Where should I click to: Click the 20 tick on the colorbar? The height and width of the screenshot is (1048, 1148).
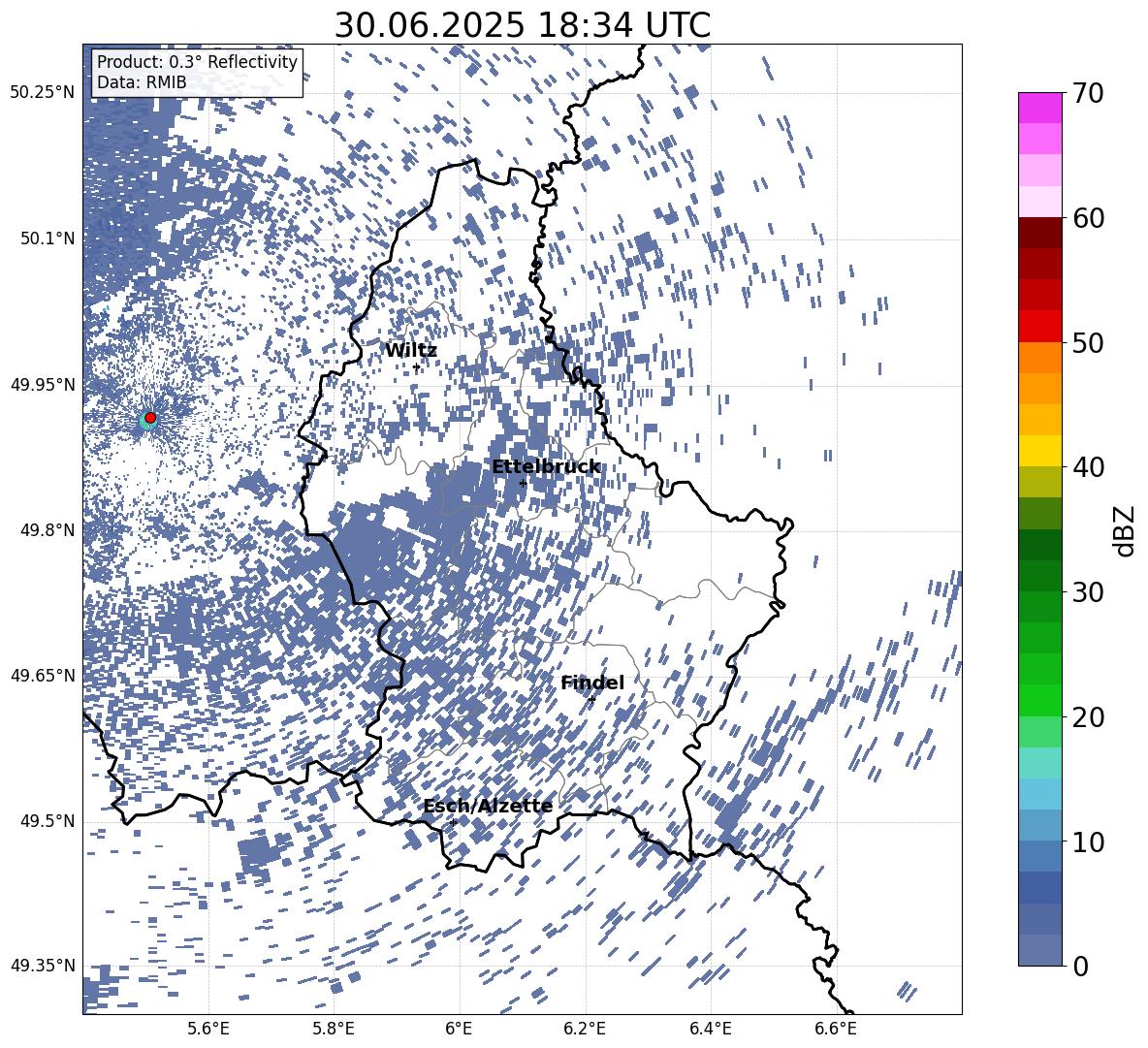[x=1088, y=717]
